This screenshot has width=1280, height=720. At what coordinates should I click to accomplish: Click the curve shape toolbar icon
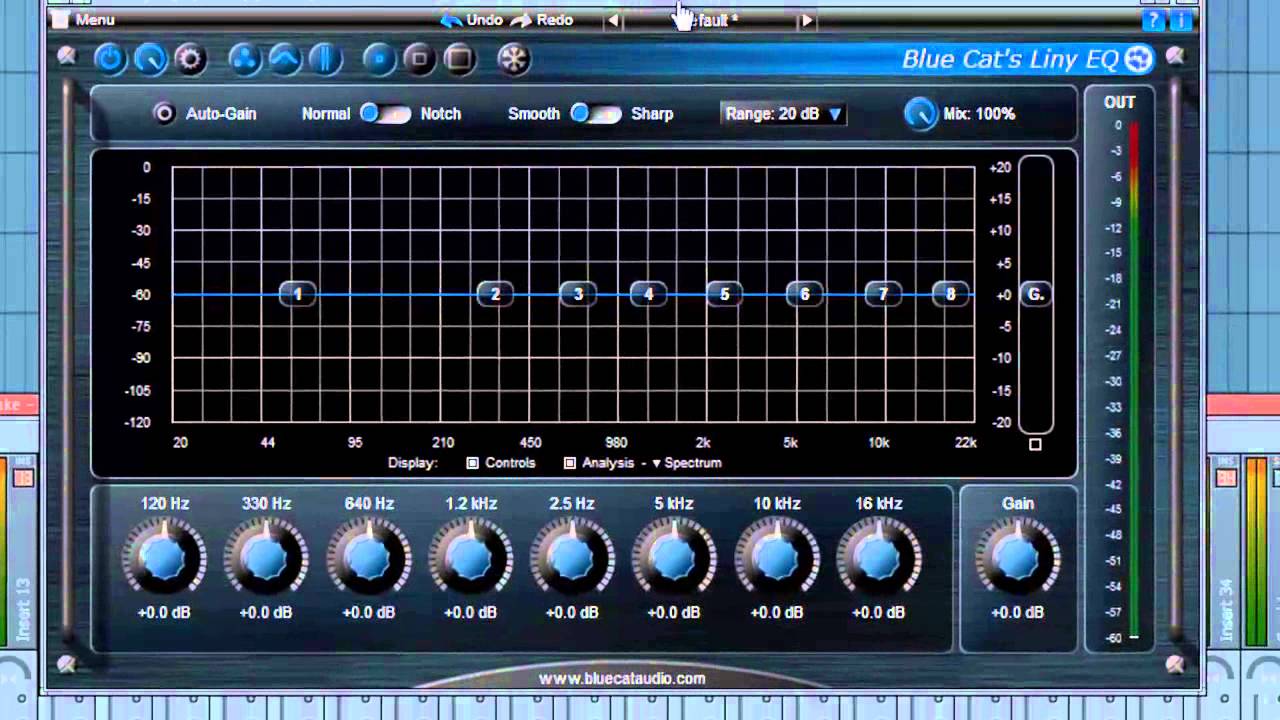point(284,59)
